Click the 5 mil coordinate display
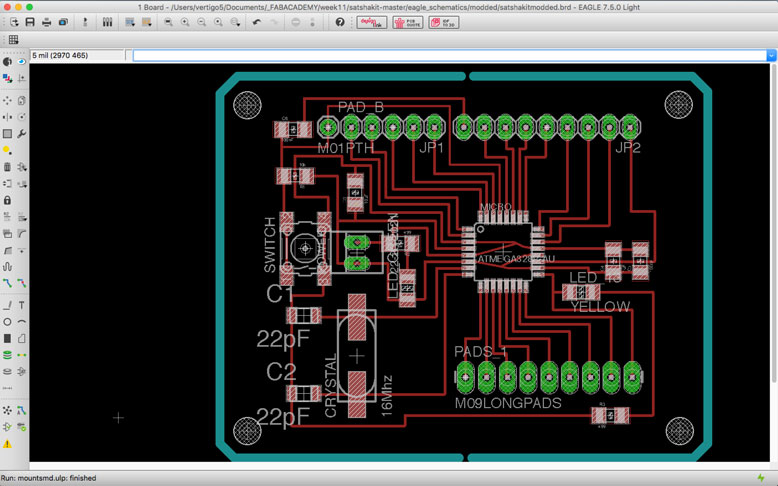This screenshot has height=486, width=778. 78,56
